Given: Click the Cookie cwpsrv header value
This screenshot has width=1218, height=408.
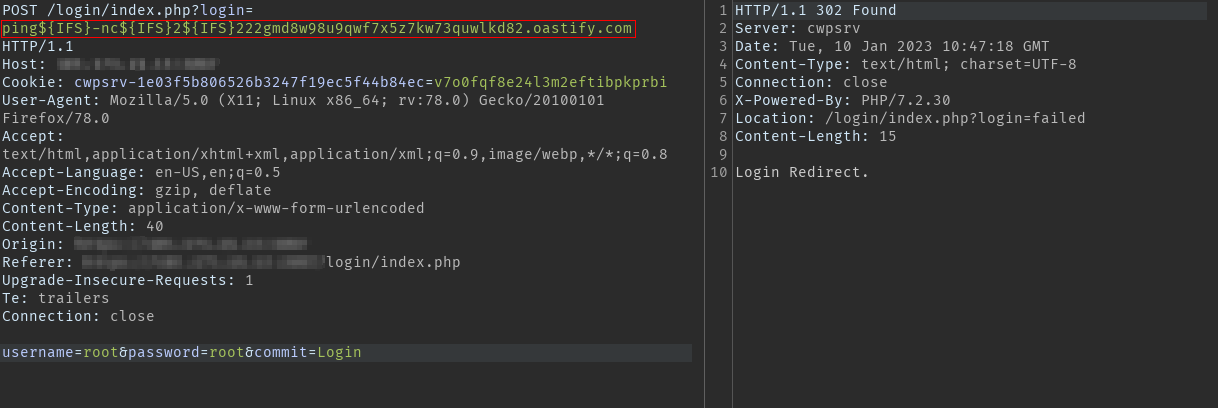Looking at the screenshot, I should pyautogui.click(x=370, y=82).
